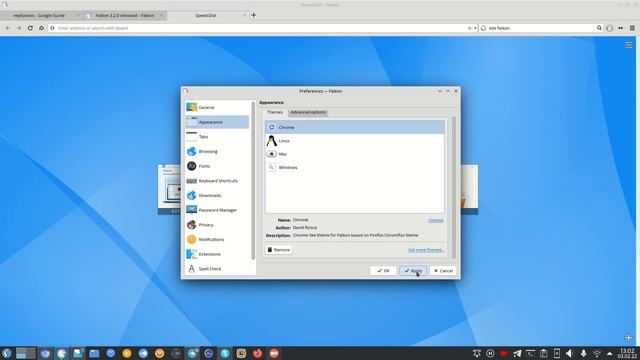Open the theme License link
This screenshot has width=640, height=360.
click(x=436, y=220)
